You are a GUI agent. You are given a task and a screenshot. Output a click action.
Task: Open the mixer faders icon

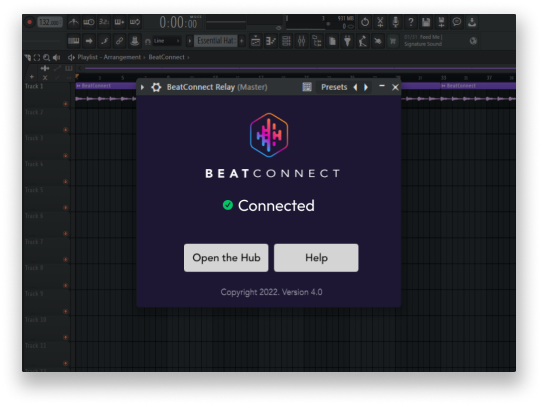pos(301,41)
